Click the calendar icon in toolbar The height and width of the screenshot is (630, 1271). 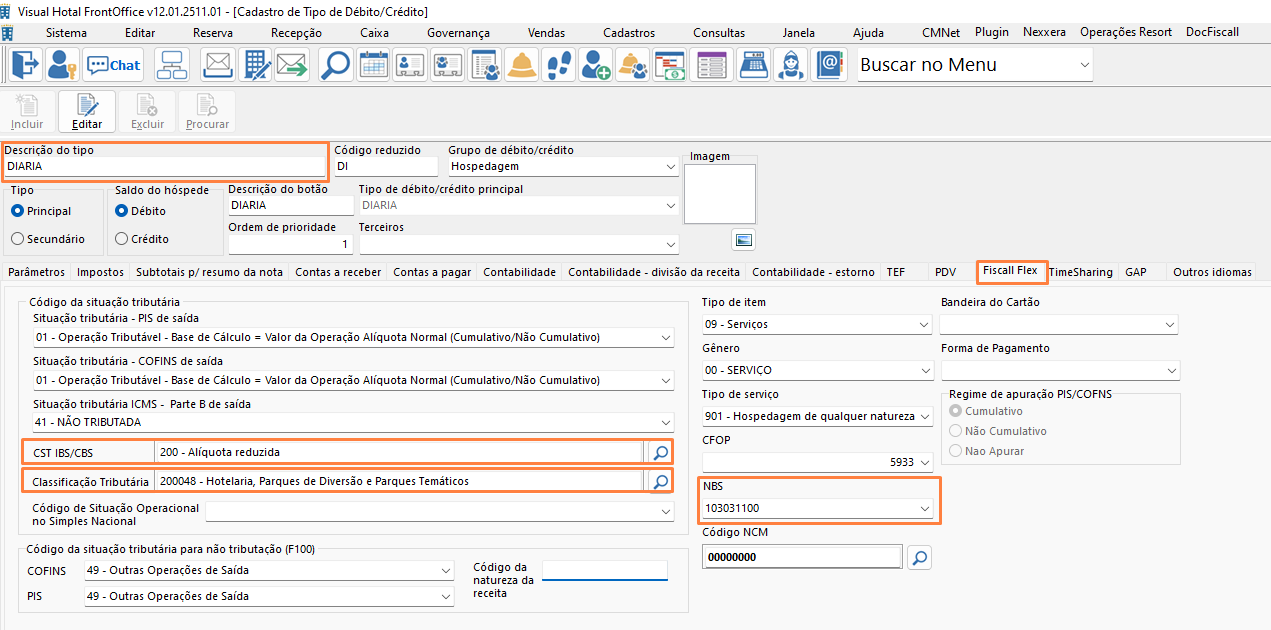374,65
